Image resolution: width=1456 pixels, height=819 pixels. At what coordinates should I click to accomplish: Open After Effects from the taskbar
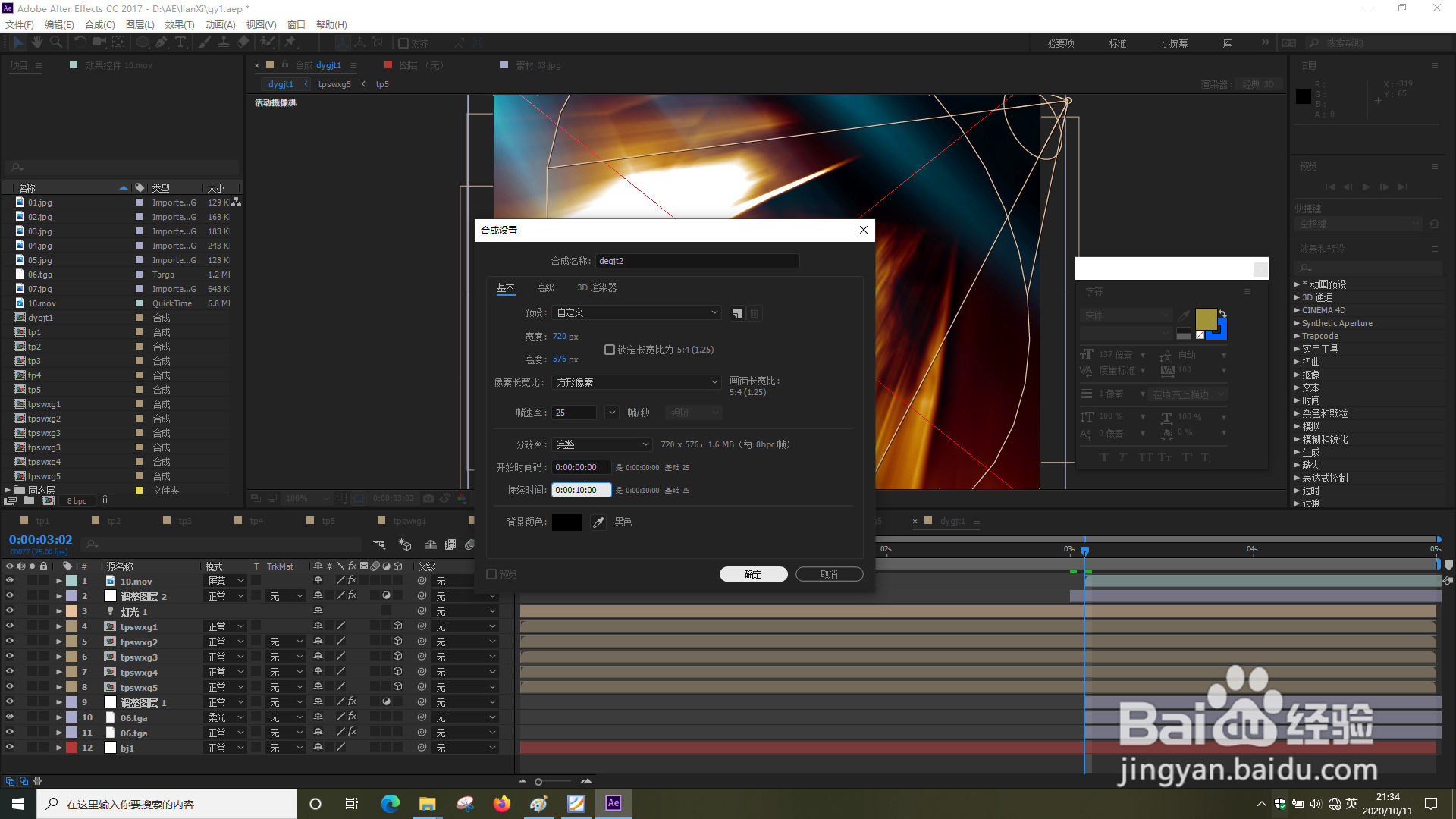[x=613, y=803]
